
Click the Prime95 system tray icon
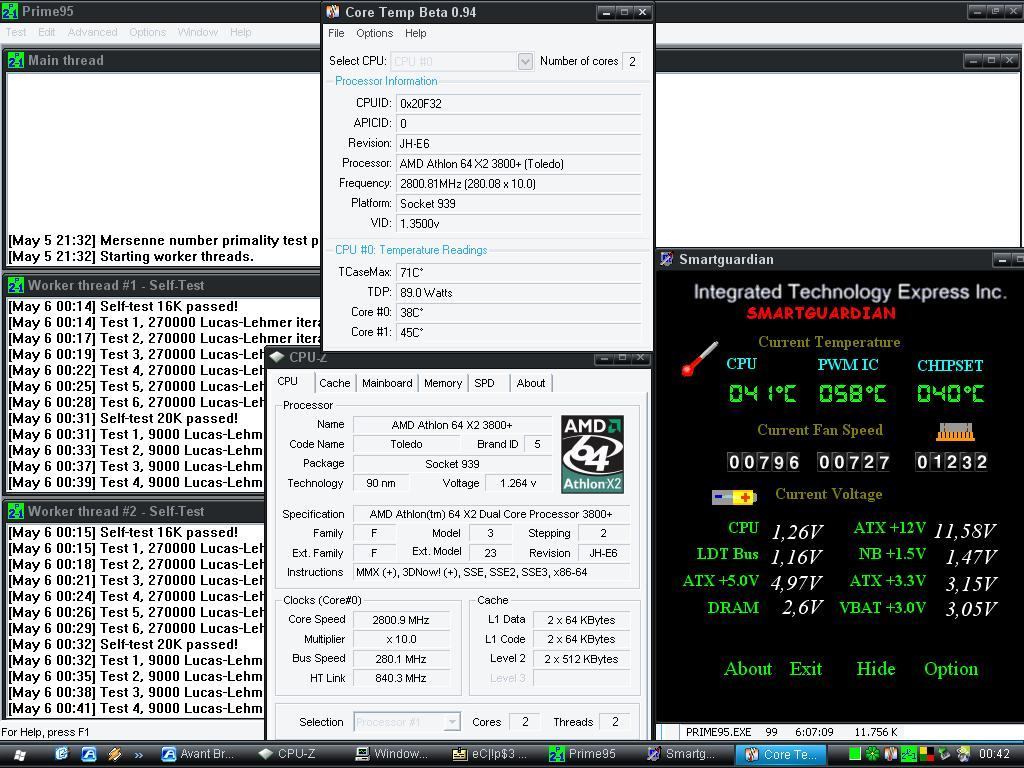(x=908, y=754)
